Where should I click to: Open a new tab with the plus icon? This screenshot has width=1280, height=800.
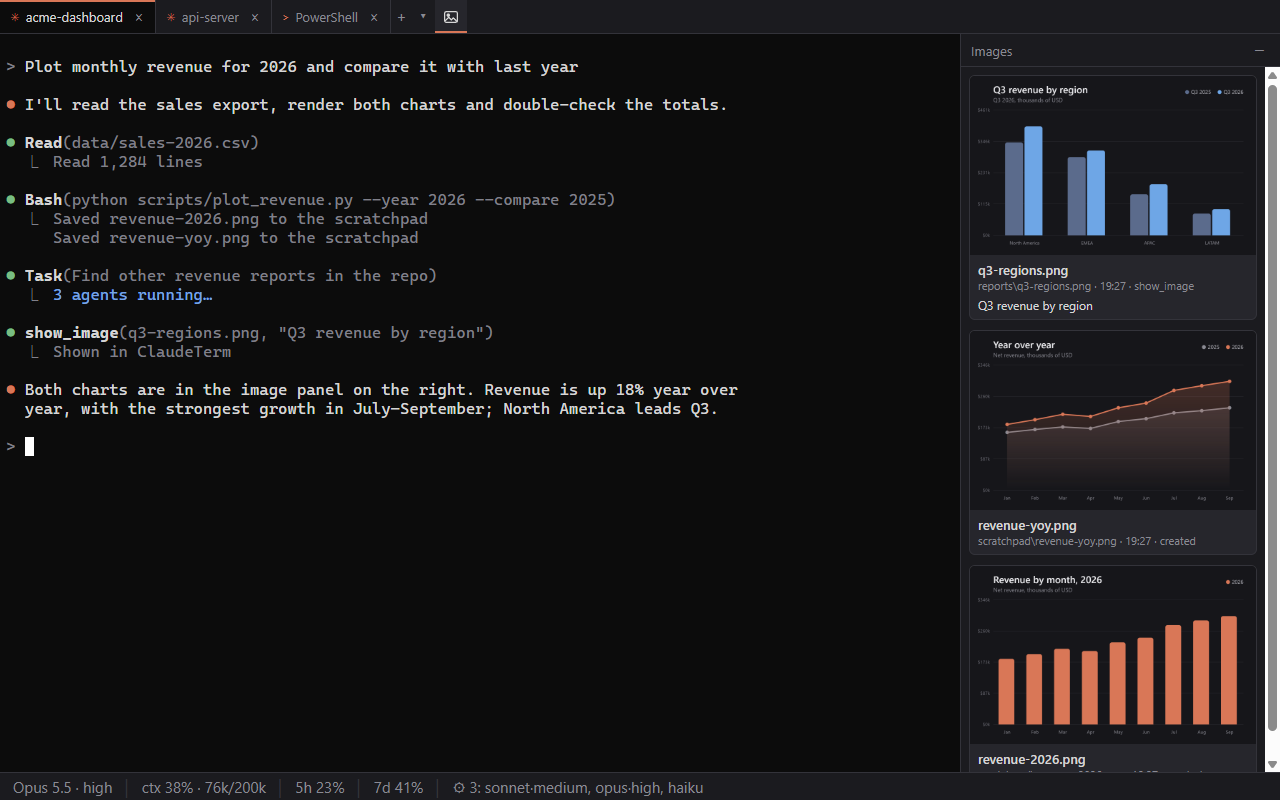click(x=401, y=17)
